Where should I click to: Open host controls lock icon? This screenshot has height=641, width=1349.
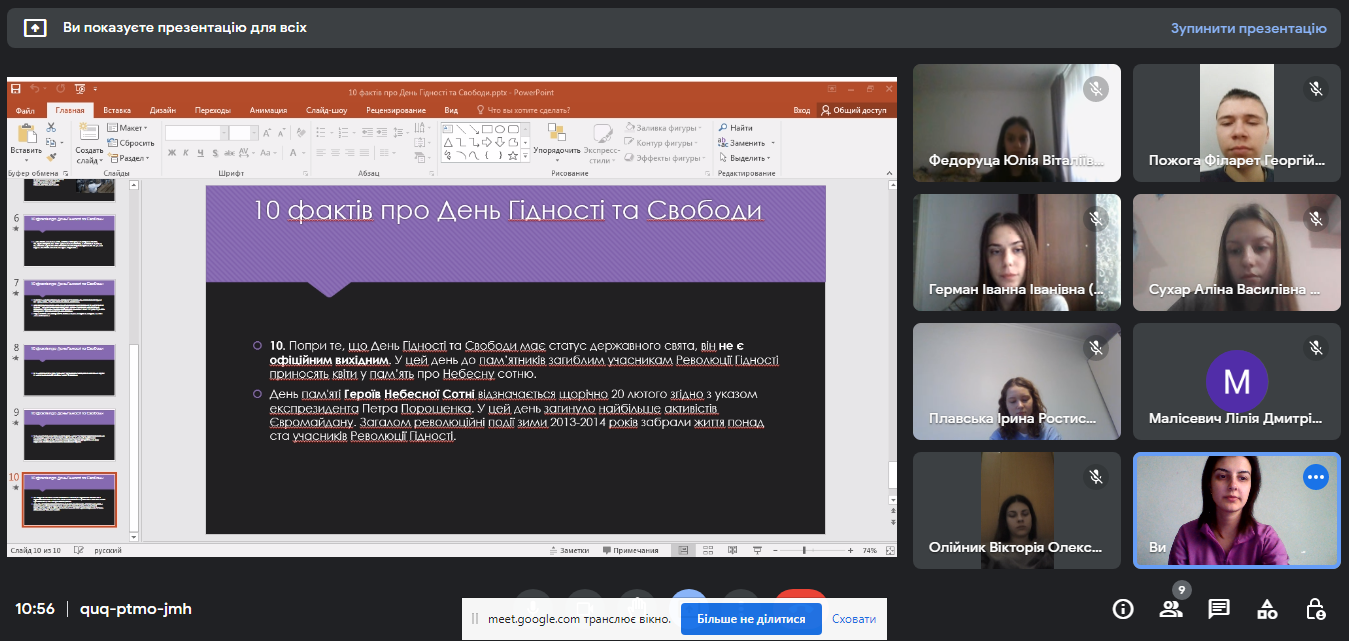tap(1316, 608)
